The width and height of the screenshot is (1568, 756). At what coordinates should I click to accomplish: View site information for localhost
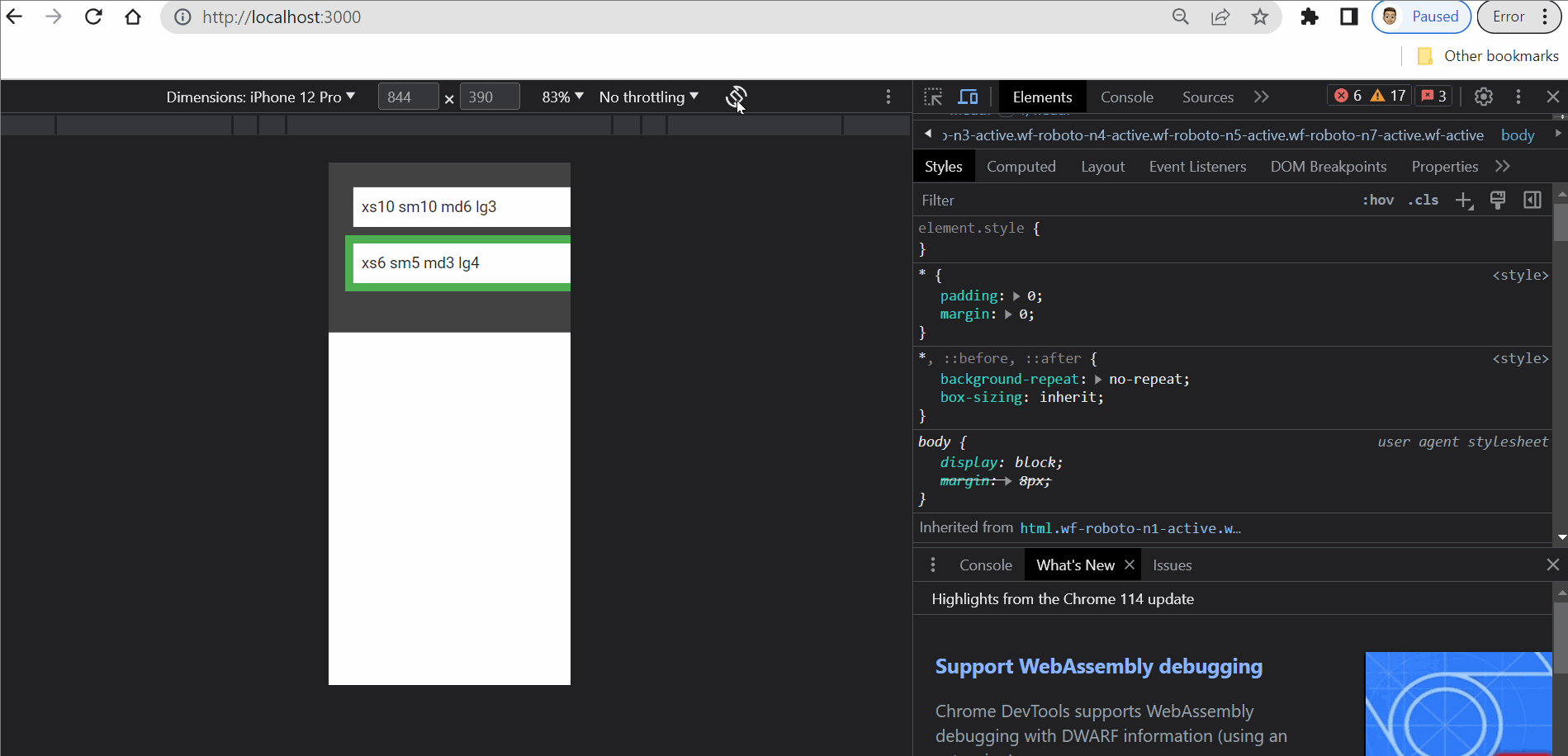point(183,17)
